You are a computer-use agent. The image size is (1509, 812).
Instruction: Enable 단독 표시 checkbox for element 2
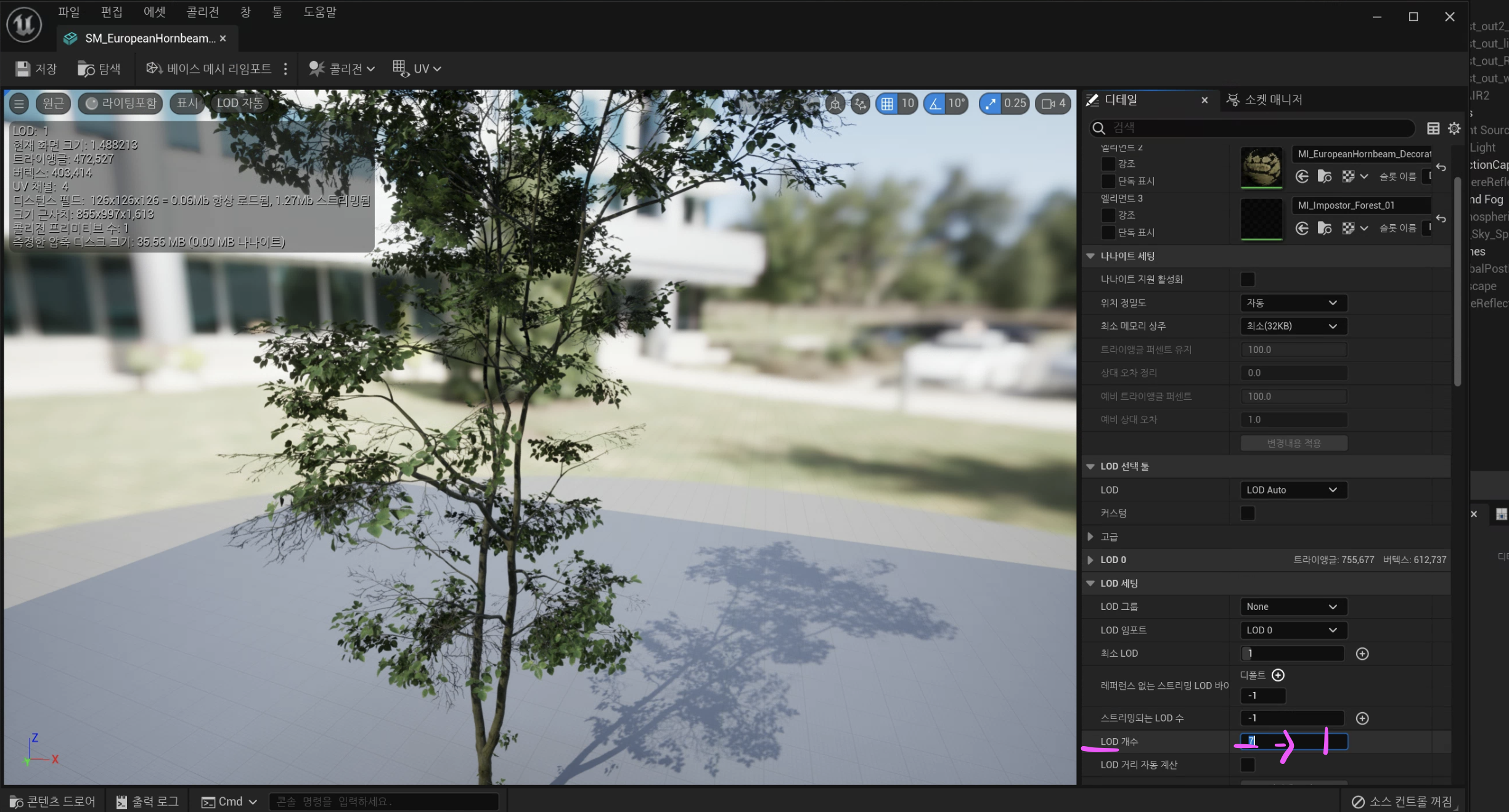point(1108,181)
